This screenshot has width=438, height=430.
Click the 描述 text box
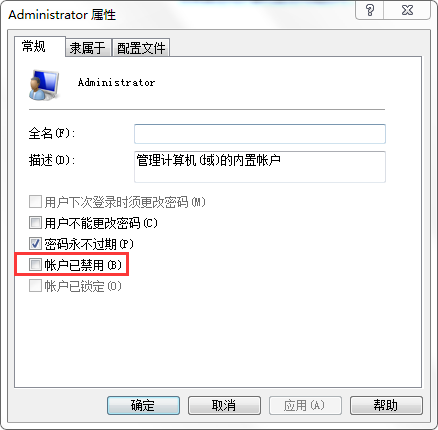click(x=260, y=167)
